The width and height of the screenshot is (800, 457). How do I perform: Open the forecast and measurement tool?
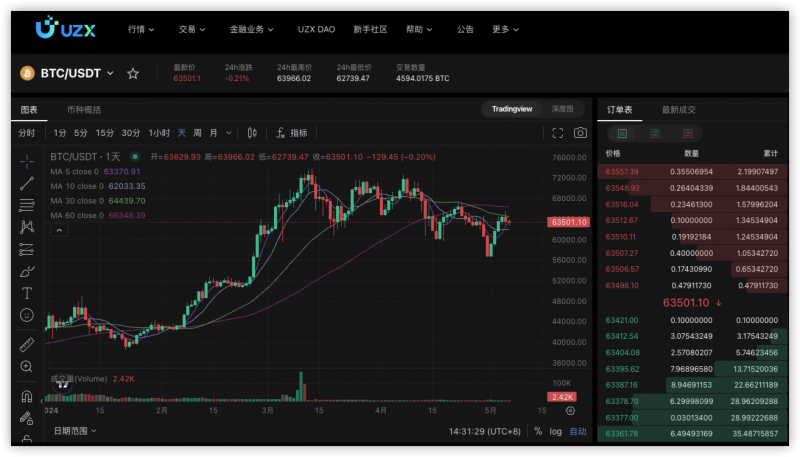click(27, 249)
